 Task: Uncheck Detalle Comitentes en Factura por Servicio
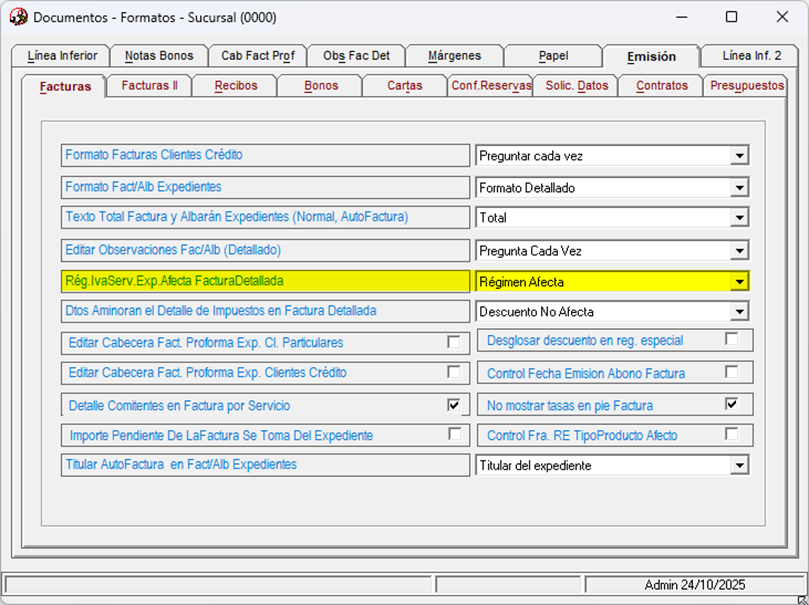tap(454, 405)
